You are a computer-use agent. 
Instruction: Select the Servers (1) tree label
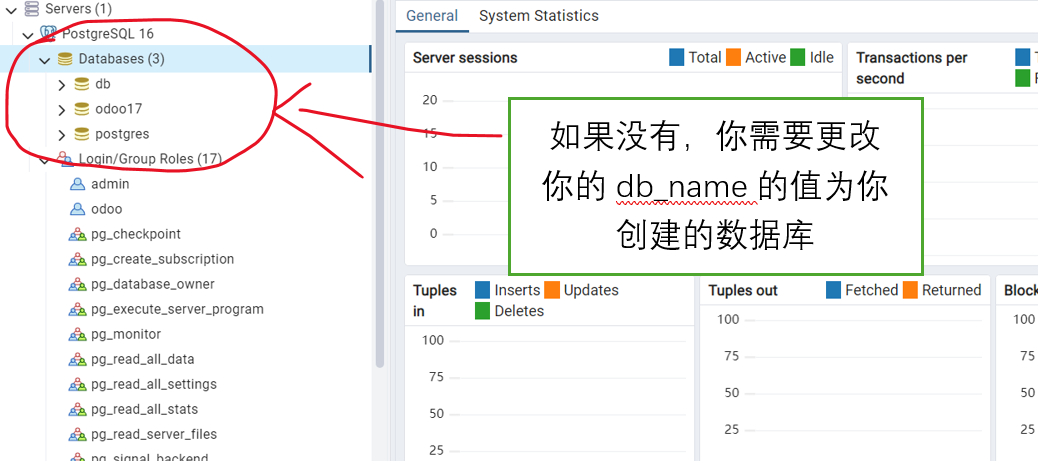click(x=78, y=9)
